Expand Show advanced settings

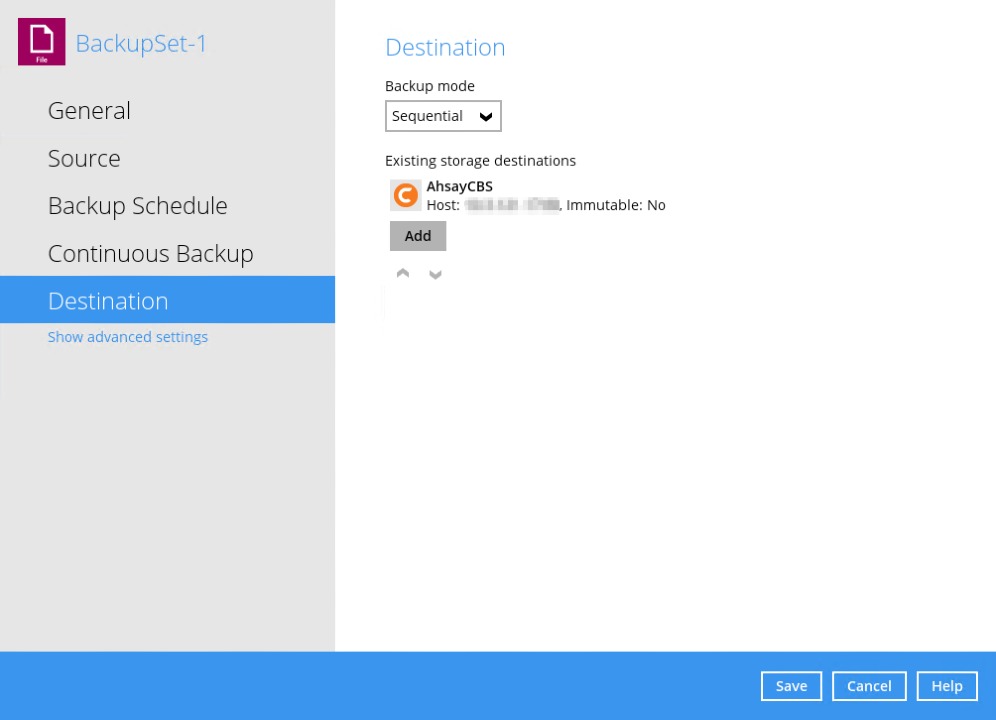[128, 337]
